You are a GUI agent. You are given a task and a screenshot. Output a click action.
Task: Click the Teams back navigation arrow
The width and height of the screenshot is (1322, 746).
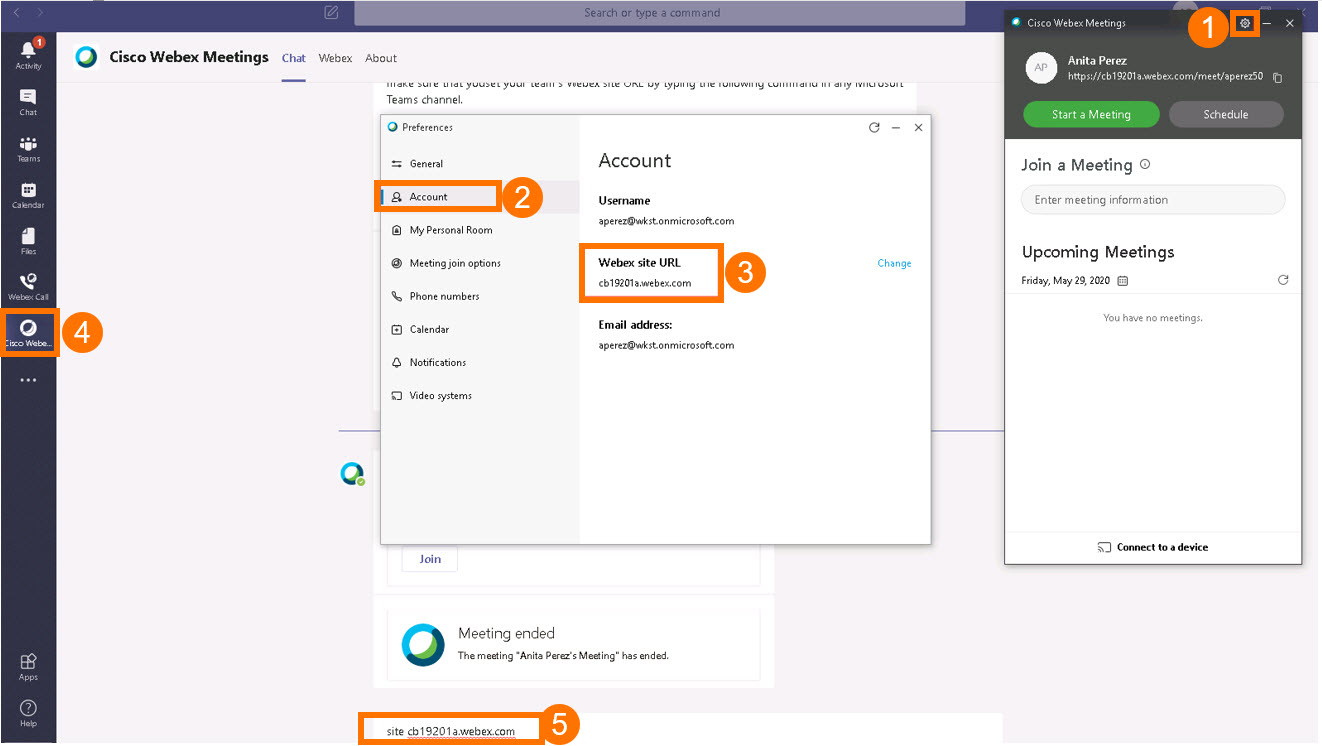[16, 12]
